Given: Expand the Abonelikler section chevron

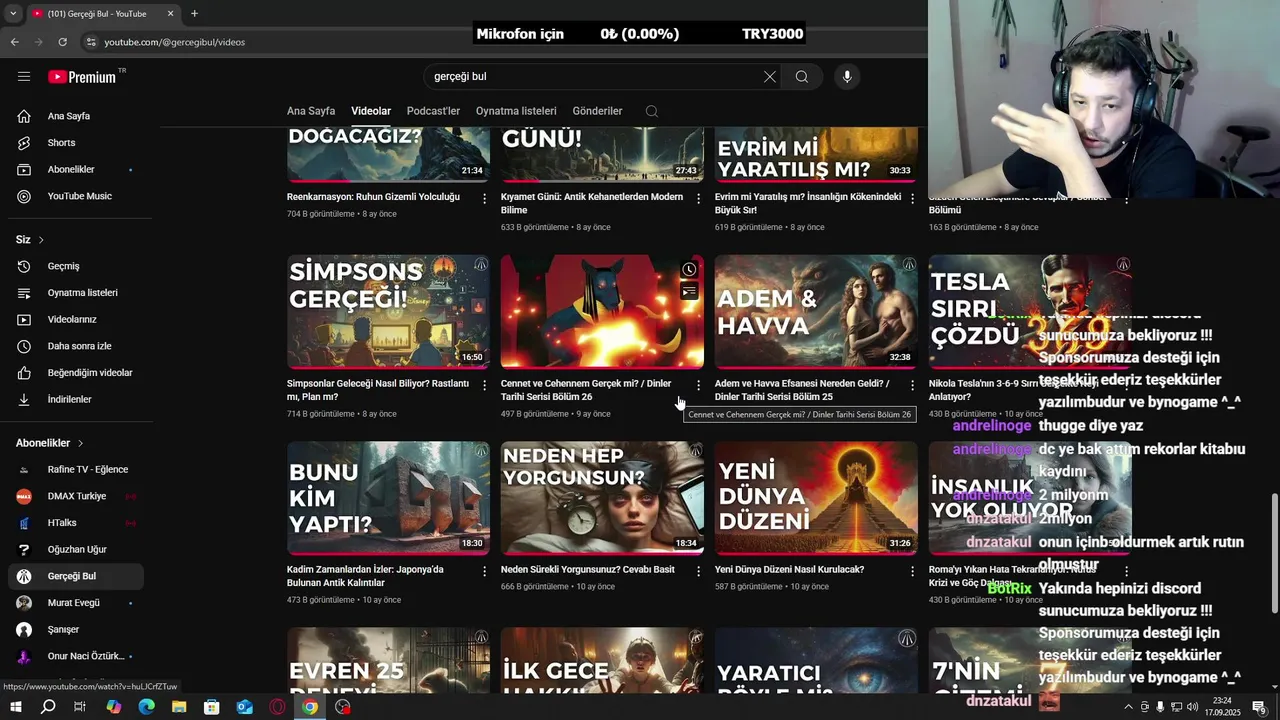Looking at the screenshot, I should click(x=81, y=443).
